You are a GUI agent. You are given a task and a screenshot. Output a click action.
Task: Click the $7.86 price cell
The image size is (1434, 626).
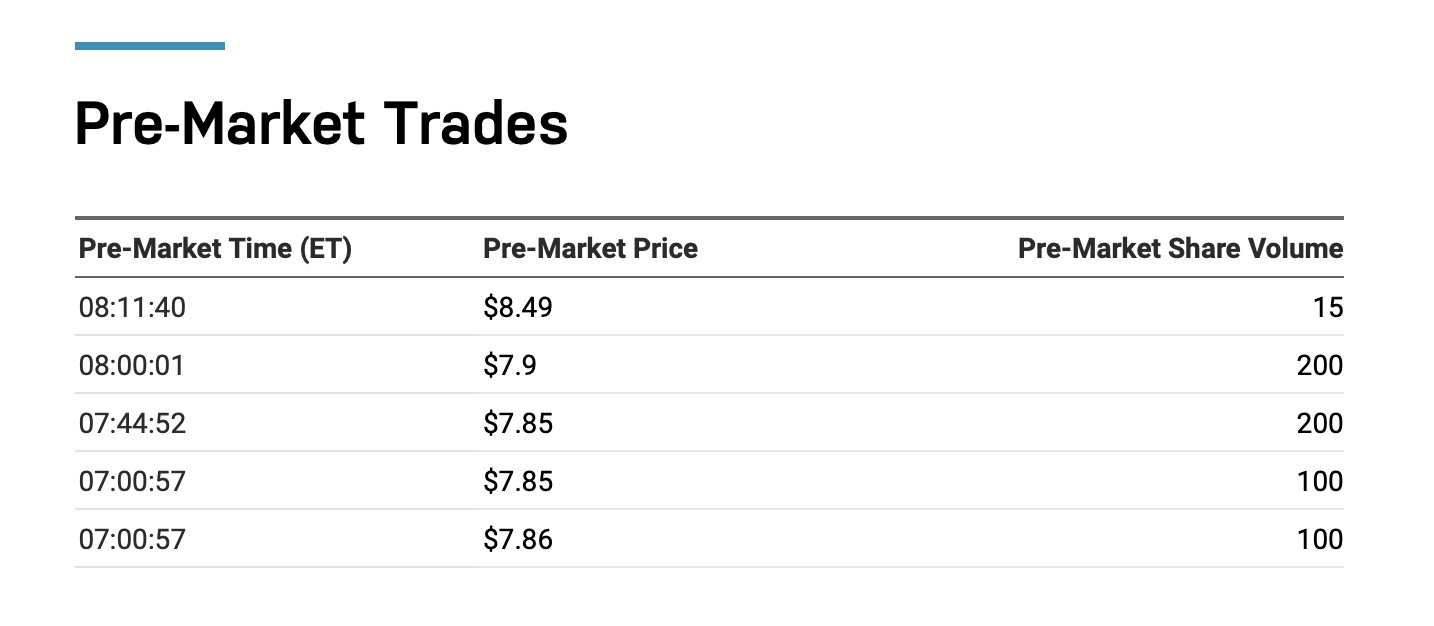[x=517, y=540]
